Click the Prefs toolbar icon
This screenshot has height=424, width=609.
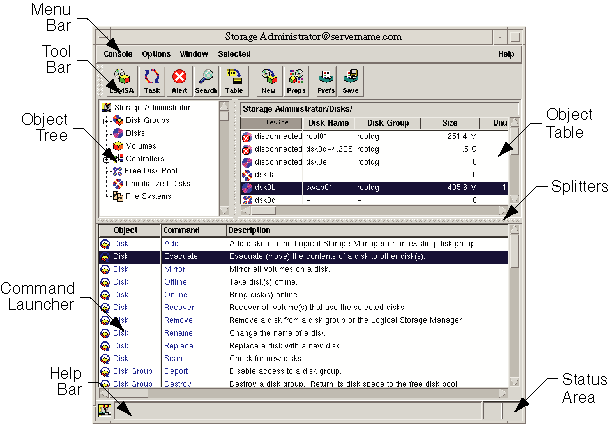pos(326,79)
